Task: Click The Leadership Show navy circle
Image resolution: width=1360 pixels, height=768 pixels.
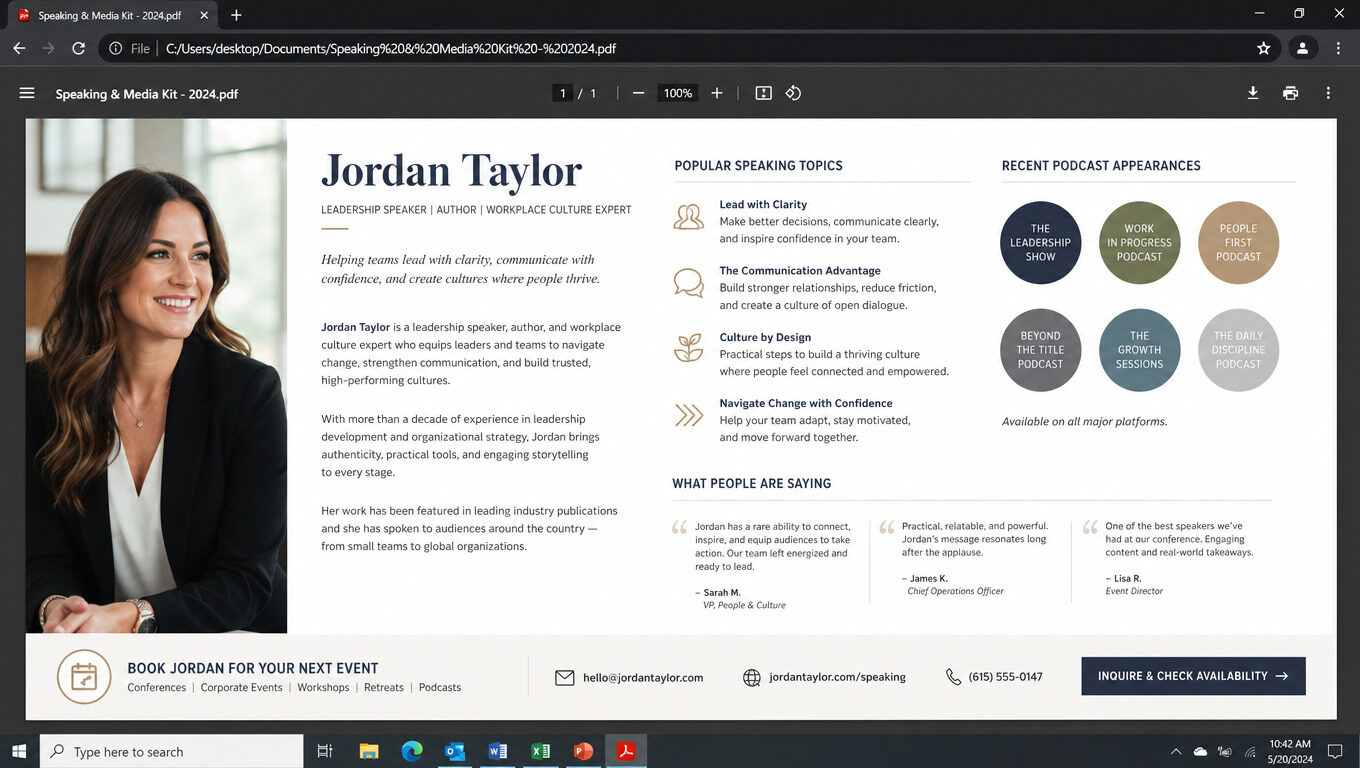Action: pyautogui.click(x=1041, y=243)
